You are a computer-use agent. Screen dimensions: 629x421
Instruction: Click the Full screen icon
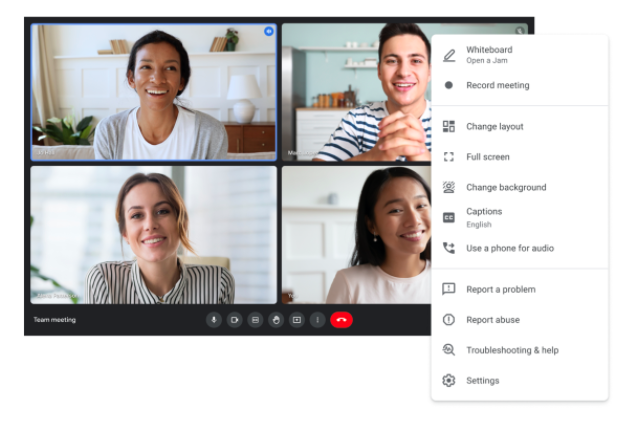click(449, 157)
